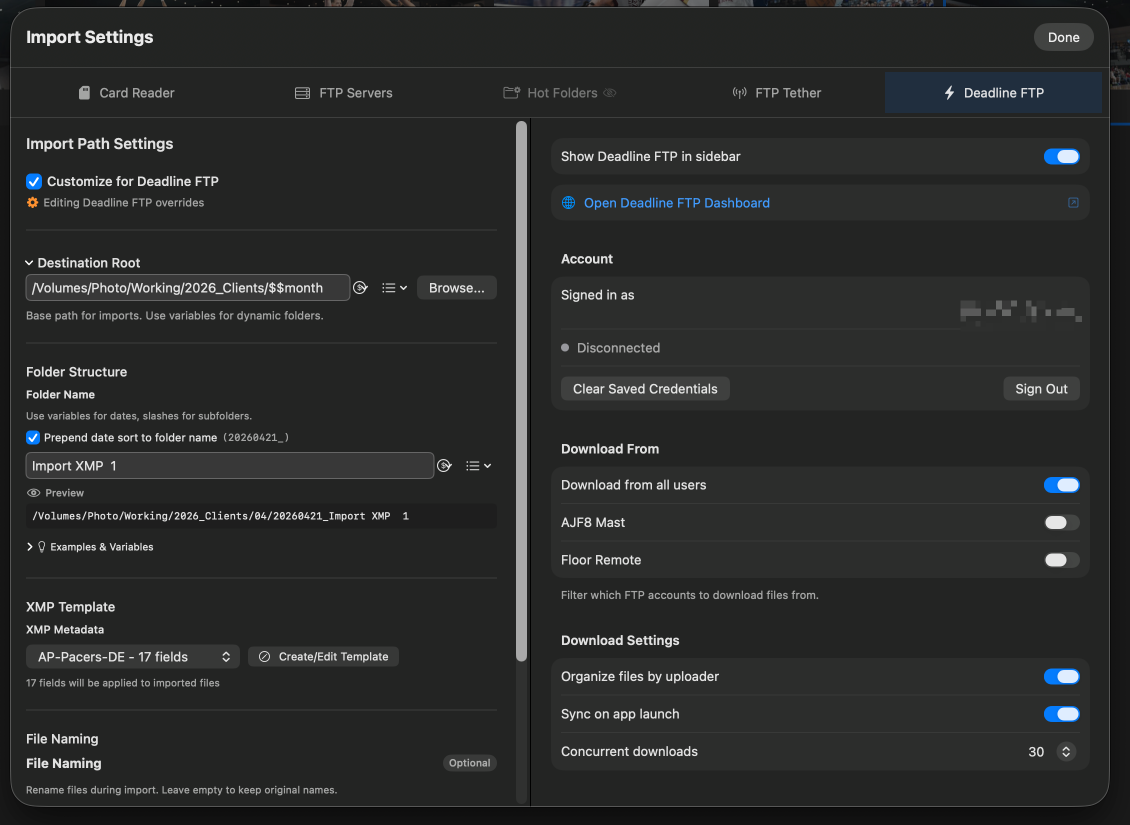This screenshot has height=825, width=1130.
Task: Click the external link icon for Dashboard
Action: [1073, 202]
